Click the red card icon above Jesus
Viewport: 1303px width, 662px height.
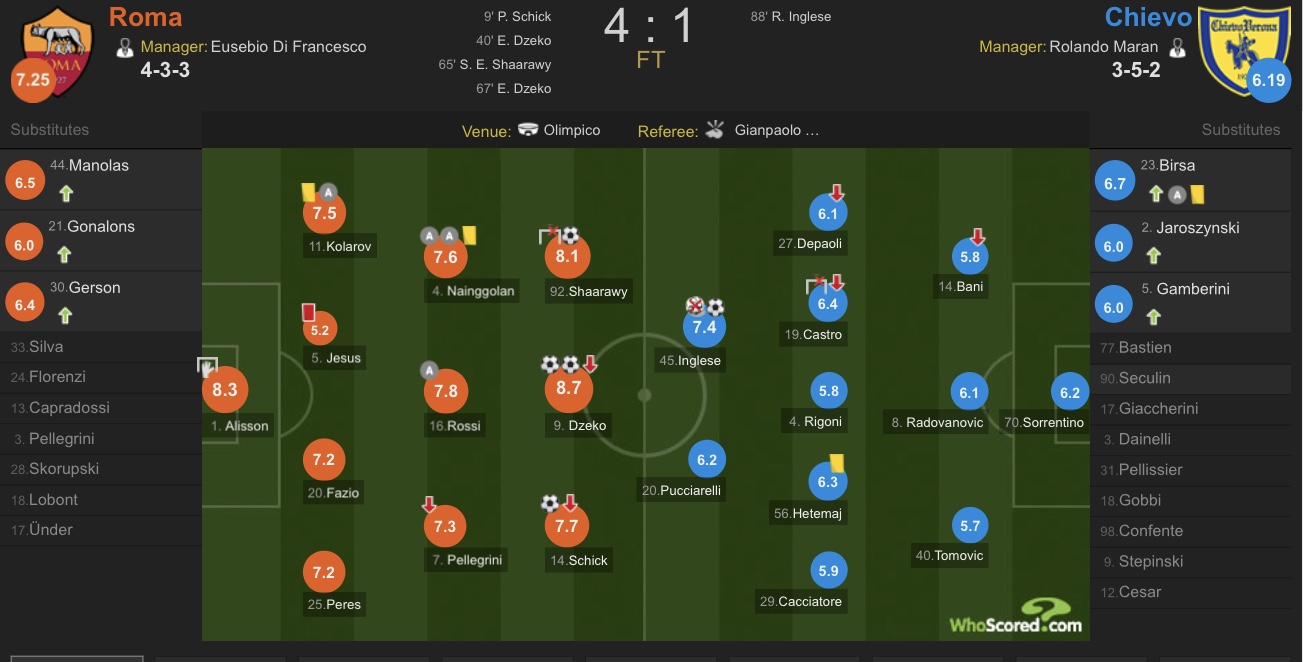point(308,313)
